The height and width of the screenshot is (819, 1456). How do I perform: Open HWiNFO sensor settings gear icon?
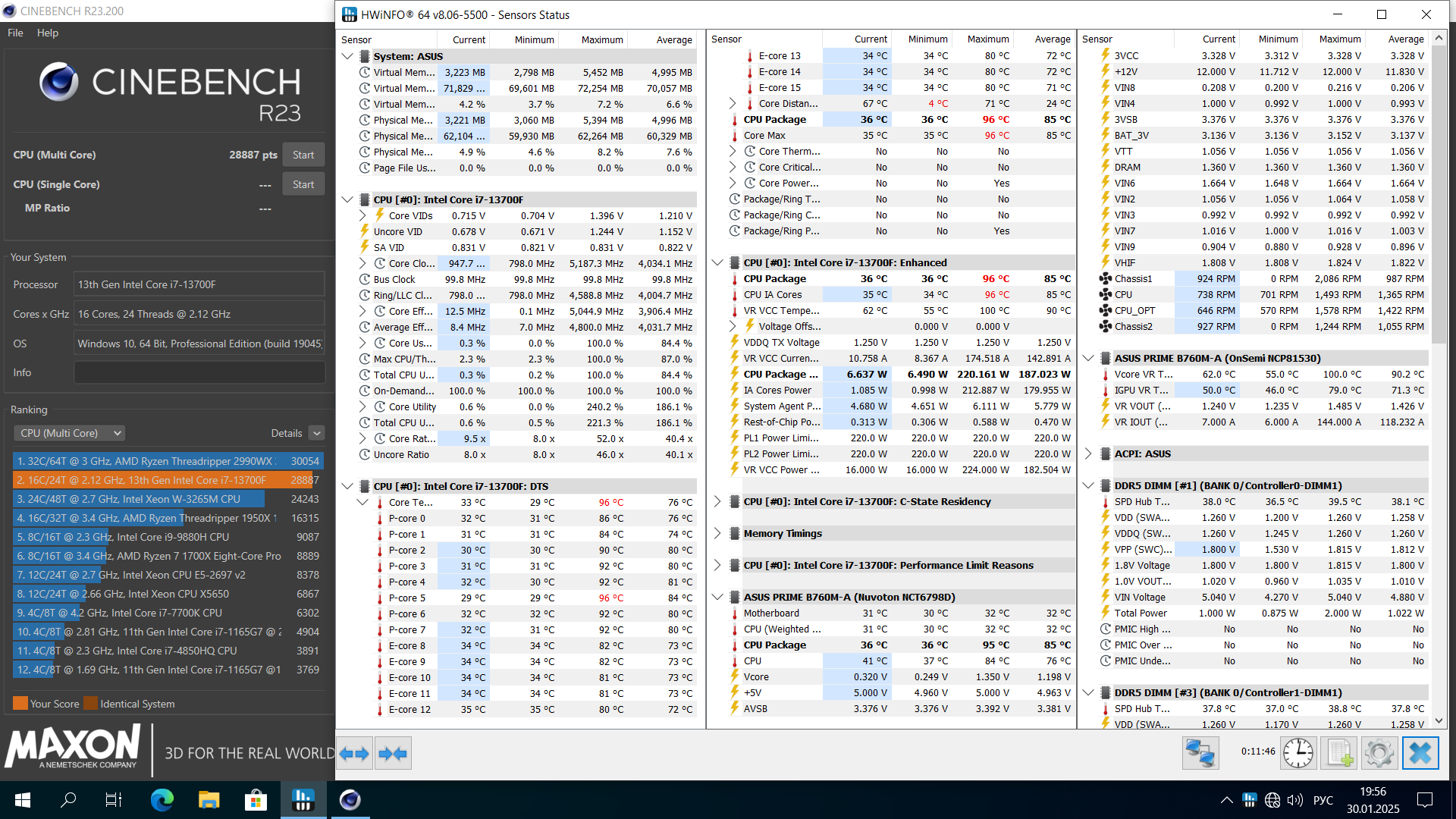coord(1379,754)
